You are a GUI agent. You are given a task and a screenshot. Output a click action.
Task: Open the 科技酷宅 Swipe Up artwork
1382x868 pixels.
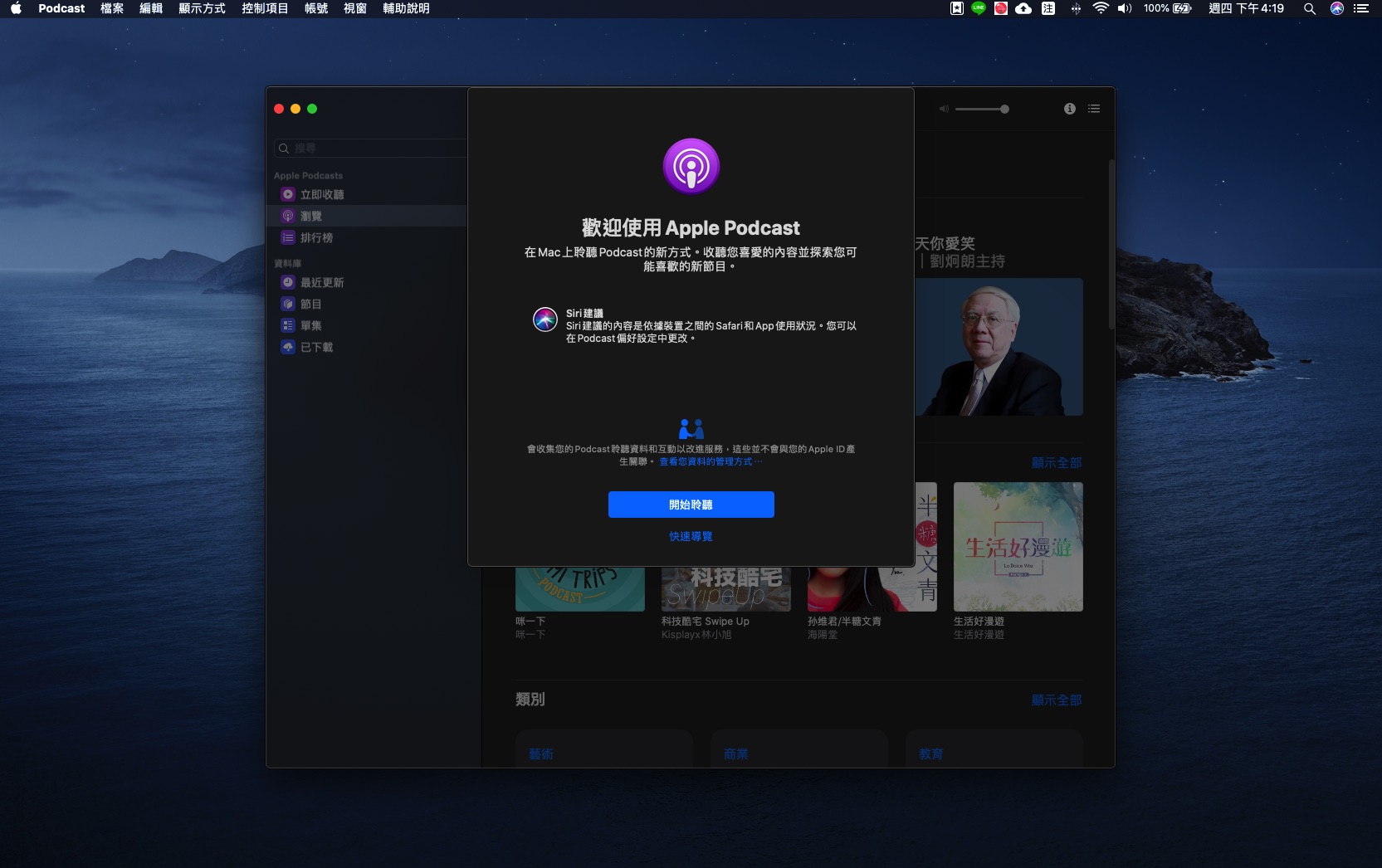point(726,589)
